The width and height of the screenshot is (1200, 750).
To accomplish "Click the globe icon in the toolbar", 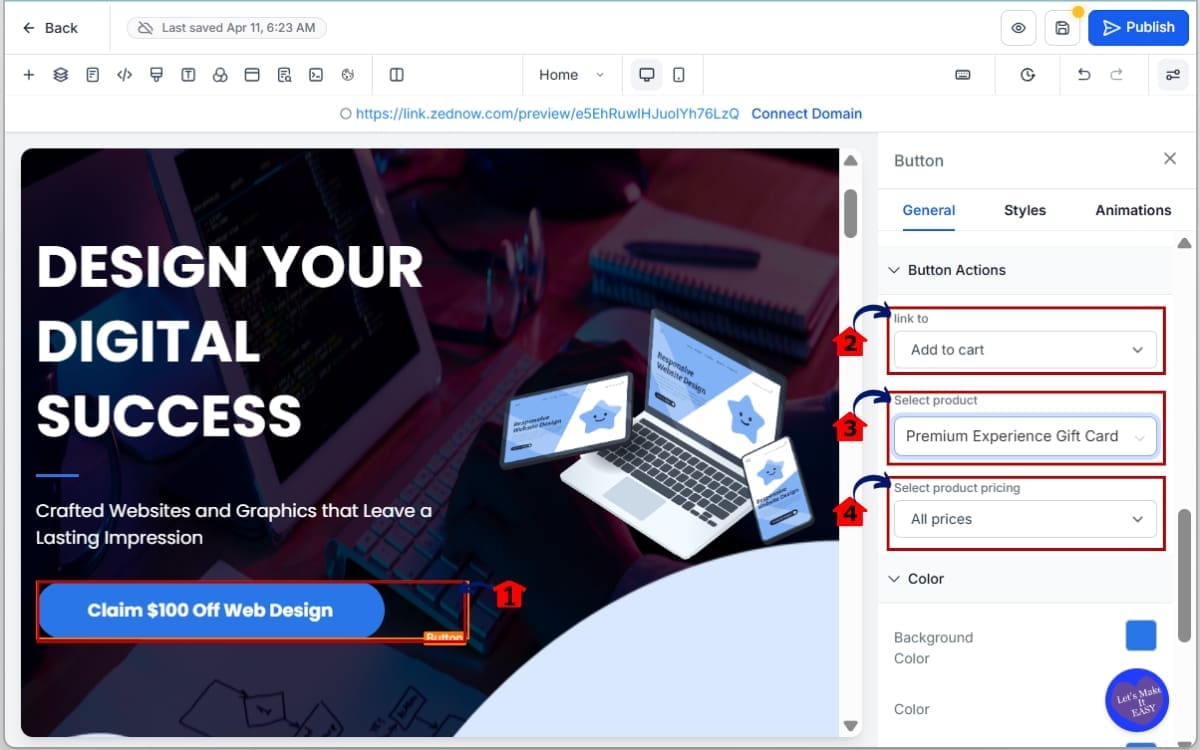I will 348,75.
